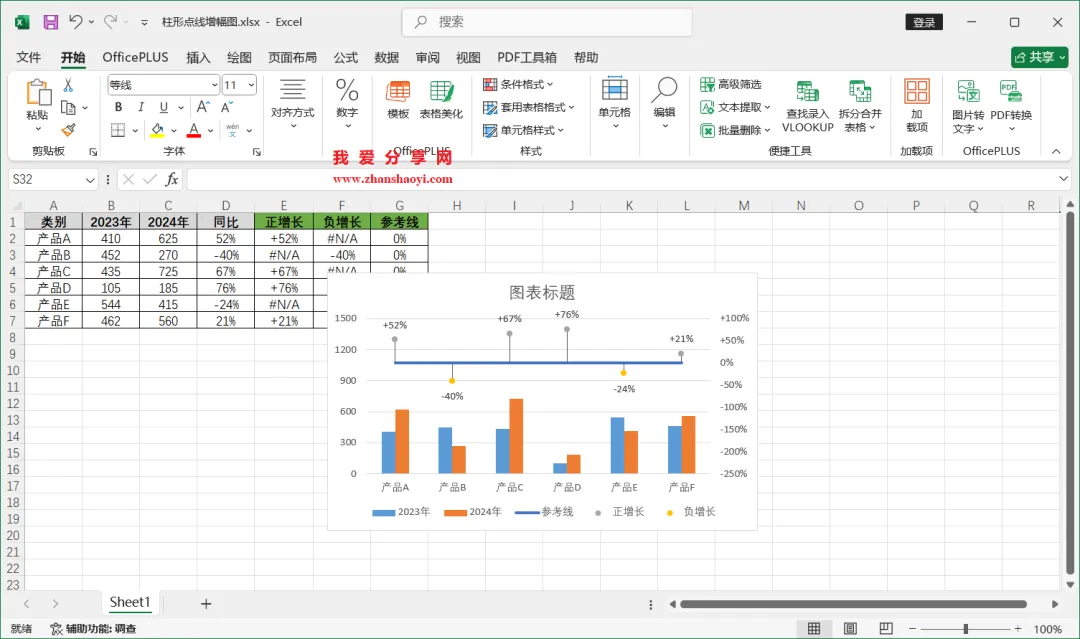
Task: Click the horizontal scrollbar
Action: click(x=853, y=604)
